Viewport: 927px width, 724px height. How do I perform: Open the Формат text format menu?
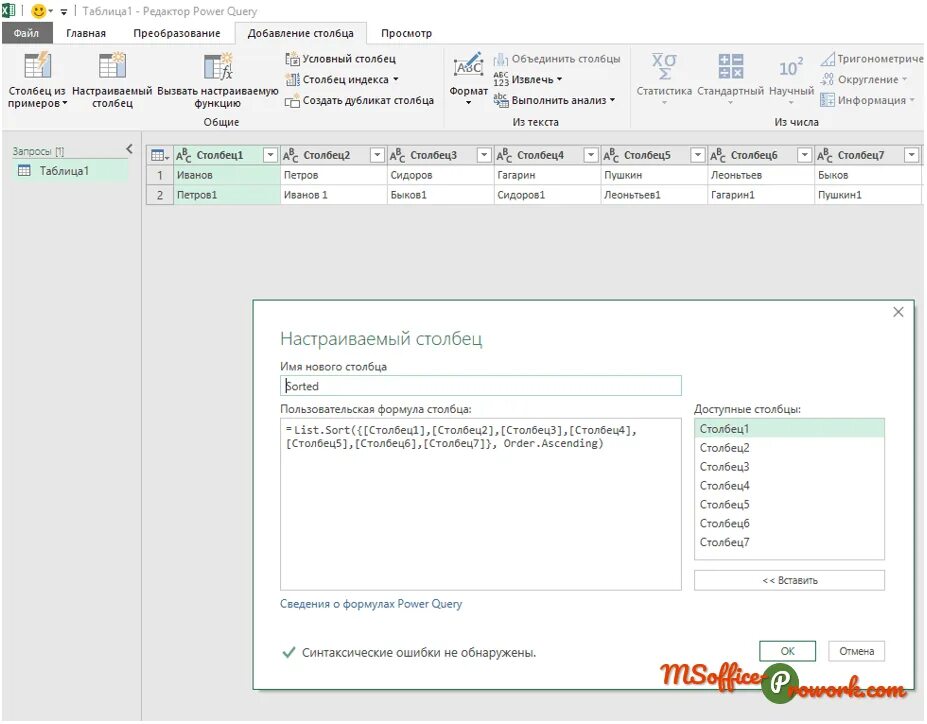(x=468, y=79)
